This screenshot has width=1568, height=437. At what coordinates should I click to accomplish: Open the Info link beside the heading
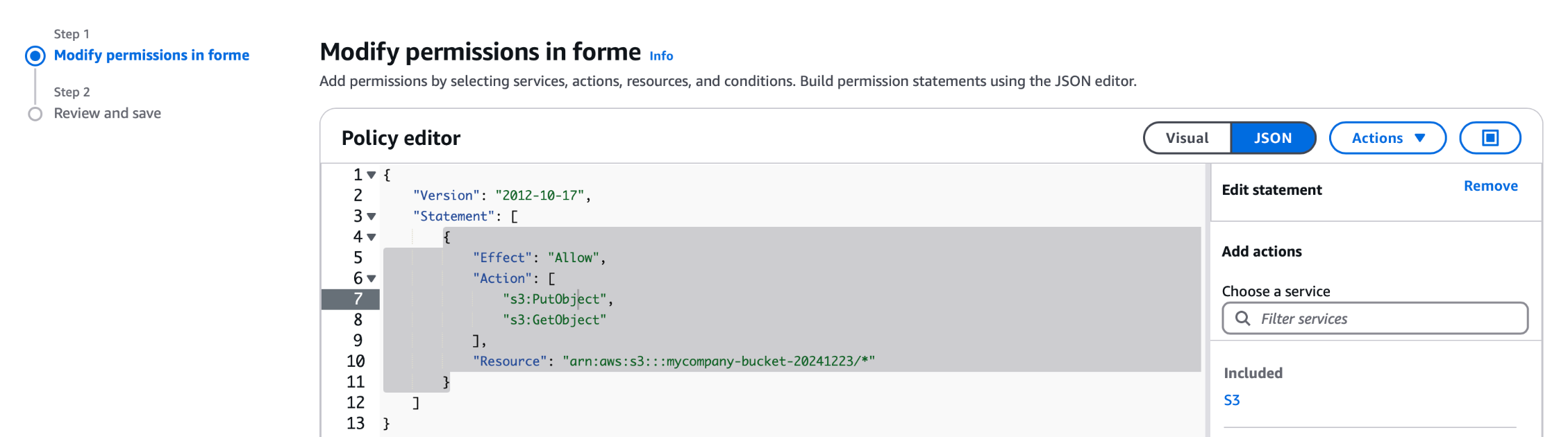(661, 56)
